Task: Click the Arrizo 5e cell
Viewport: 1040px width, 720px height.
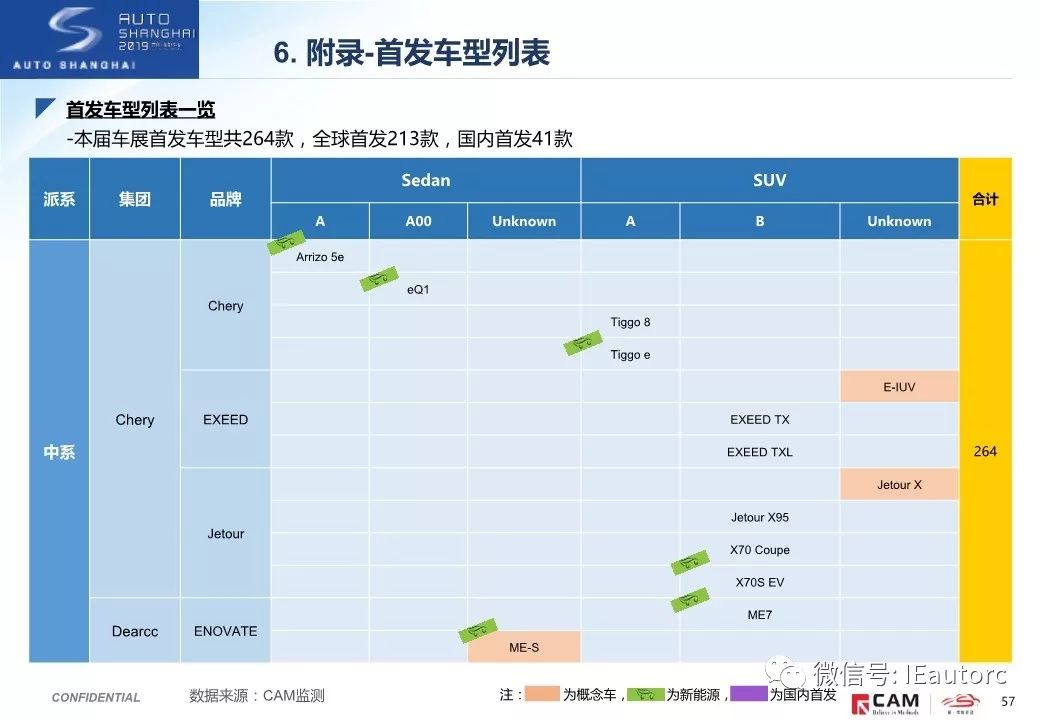Action: coord(320,257)
